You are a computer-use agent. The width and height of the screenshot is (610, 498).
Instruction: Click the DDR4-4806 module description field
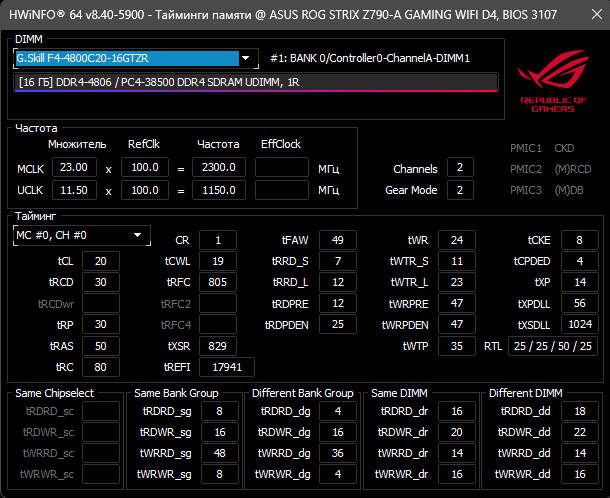tap(256, 82)
